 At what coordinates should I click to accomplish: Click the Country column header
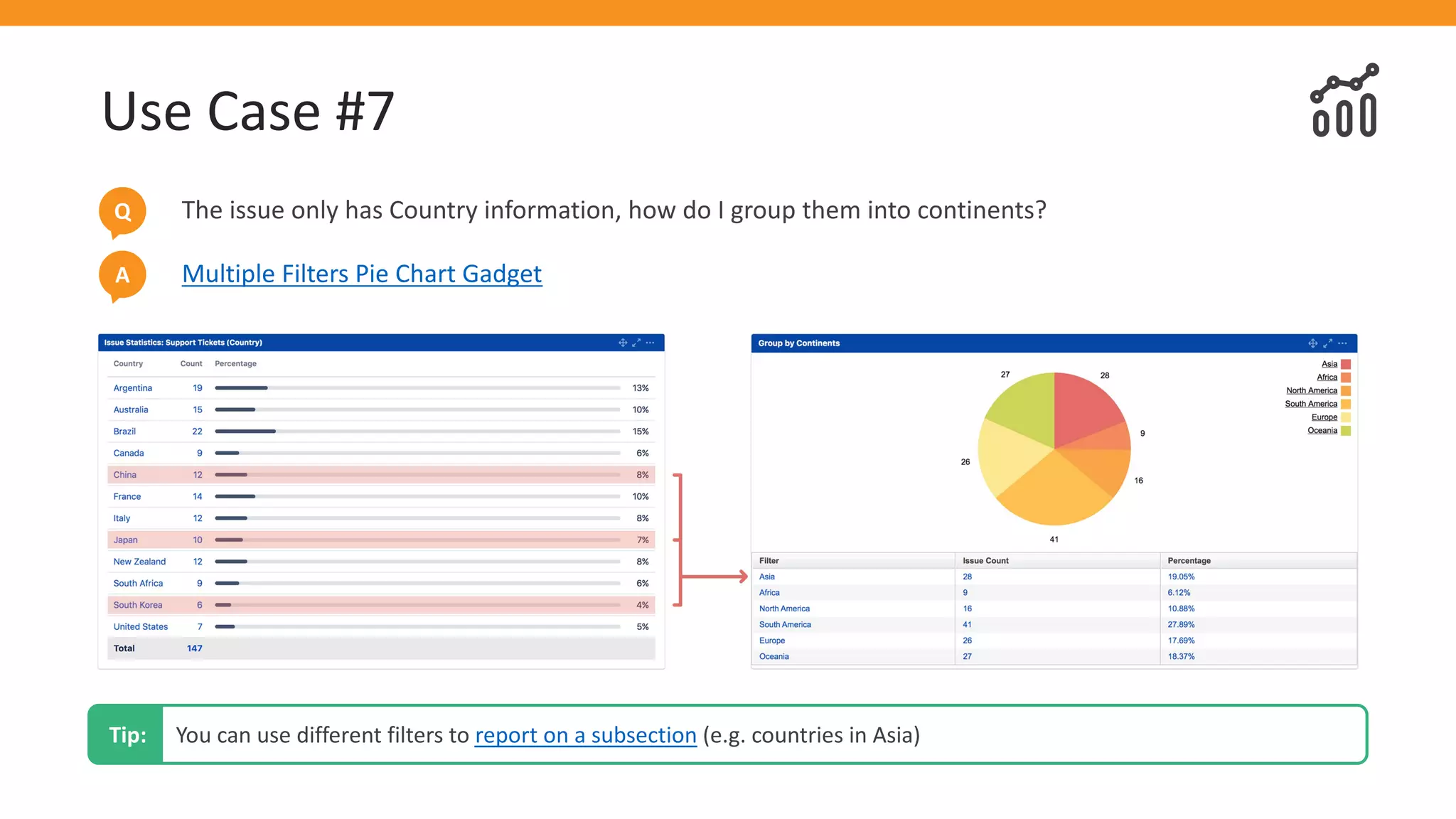(128, 364)
